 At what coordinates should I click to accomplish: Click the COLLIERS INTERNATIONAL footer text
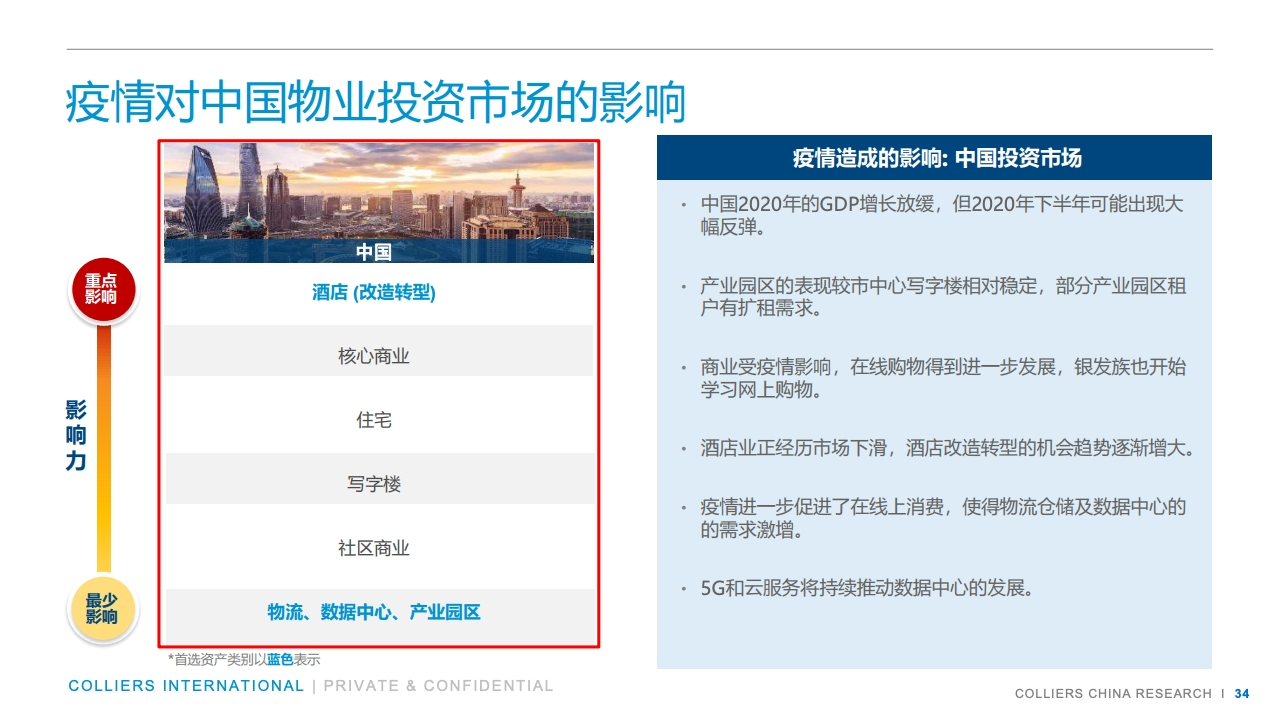pos(186,686)
